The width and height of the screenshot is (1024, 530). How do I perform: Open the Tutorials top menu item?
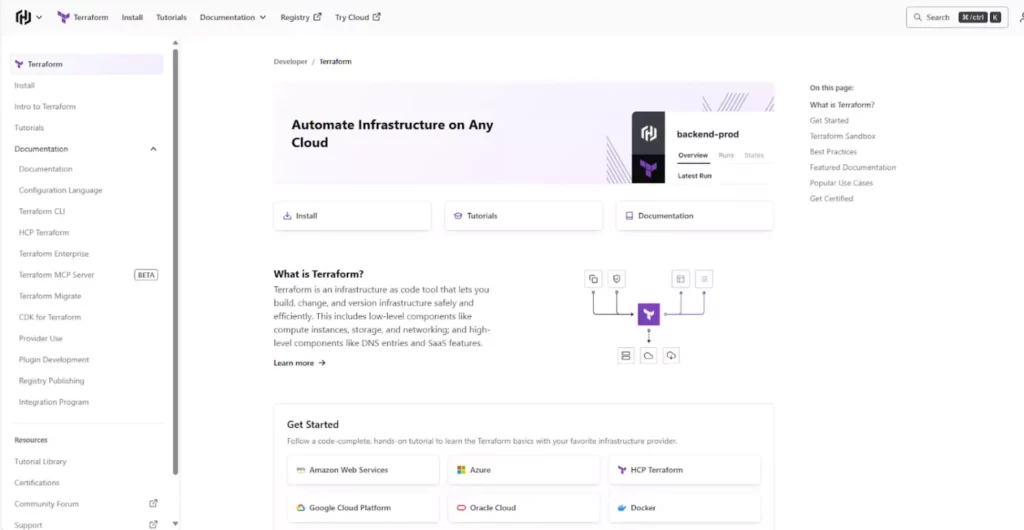coord(171,17)
